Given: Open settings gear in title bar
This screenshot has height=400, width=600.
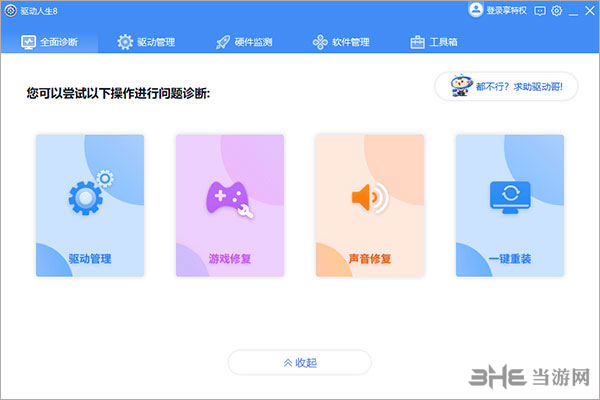Looking at the screenshot, I should pyautogui.click(x=557, y=11).
